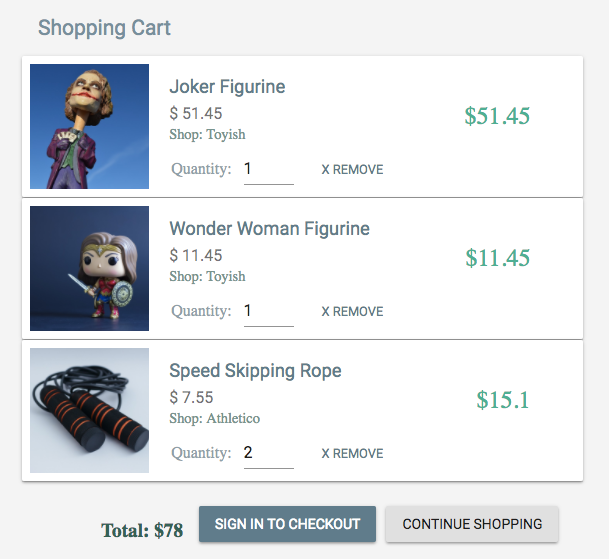Screen dimensions: 609x559
Task: Select the Speed Skipping Rope photo
Action: coord(89,411)
